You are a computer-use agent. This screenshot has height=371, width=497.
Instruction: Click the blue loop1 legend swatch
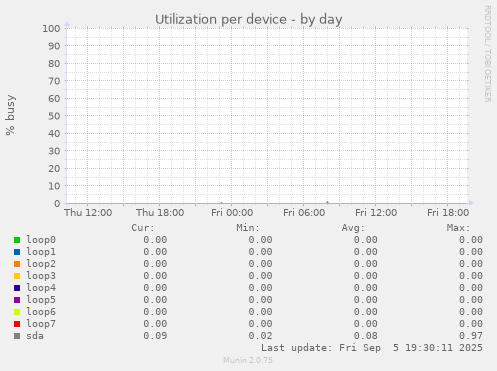click(17, 252)
